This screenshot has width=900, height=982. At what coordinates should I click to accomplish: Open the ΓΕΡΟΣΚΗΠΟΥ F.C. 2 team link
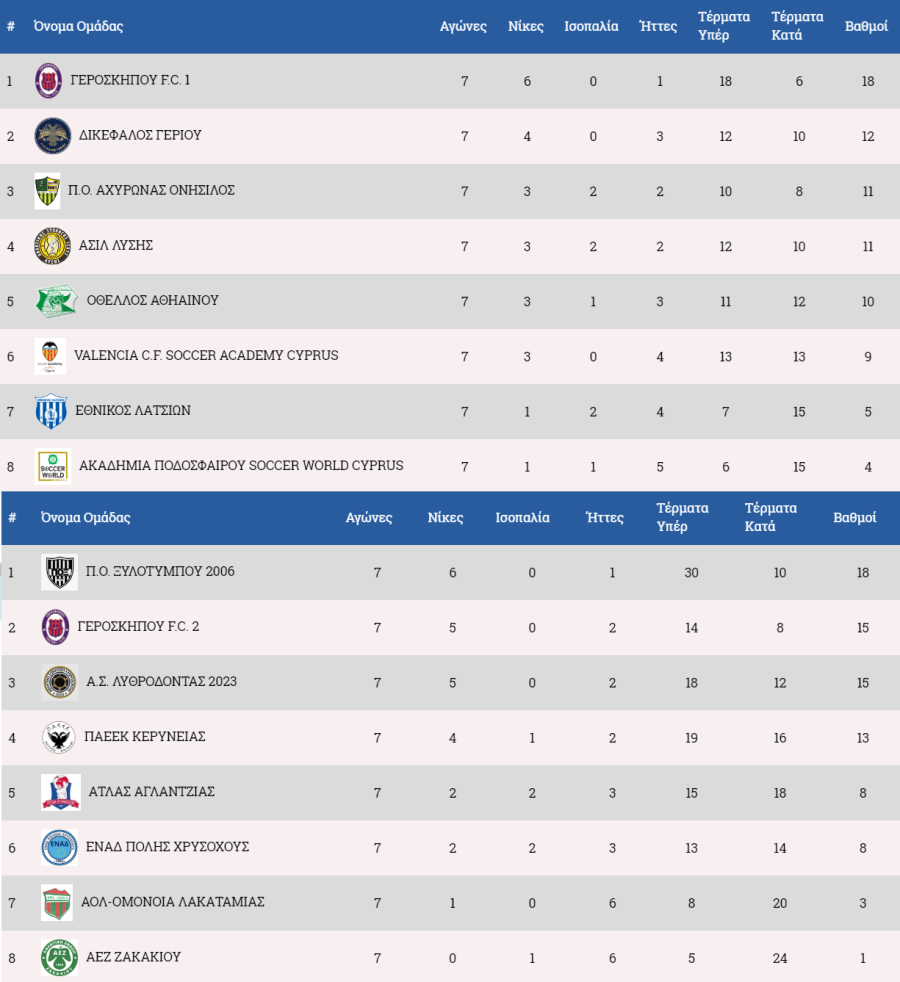point(138,626)
